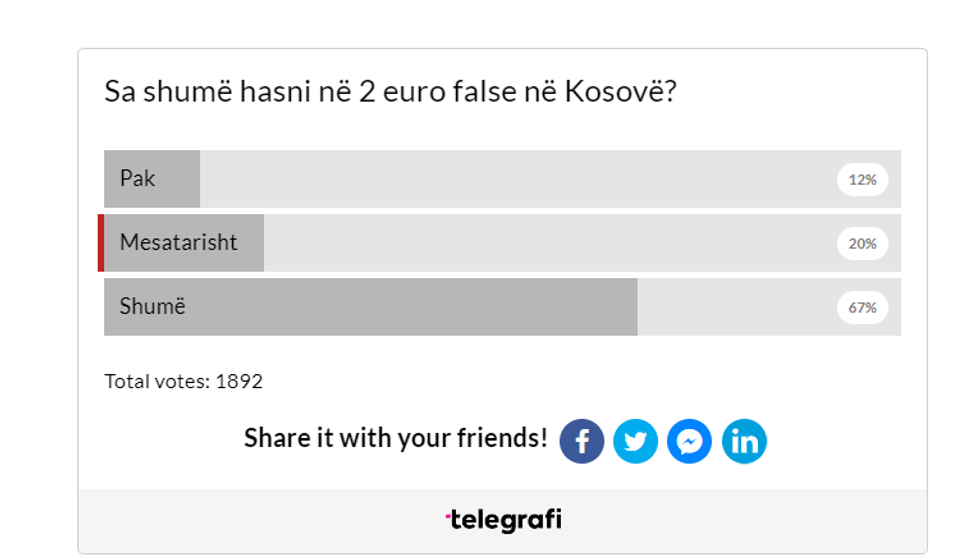Click the "Total votes: 1892" text
980x560 pixels.
tap(183, 381)
